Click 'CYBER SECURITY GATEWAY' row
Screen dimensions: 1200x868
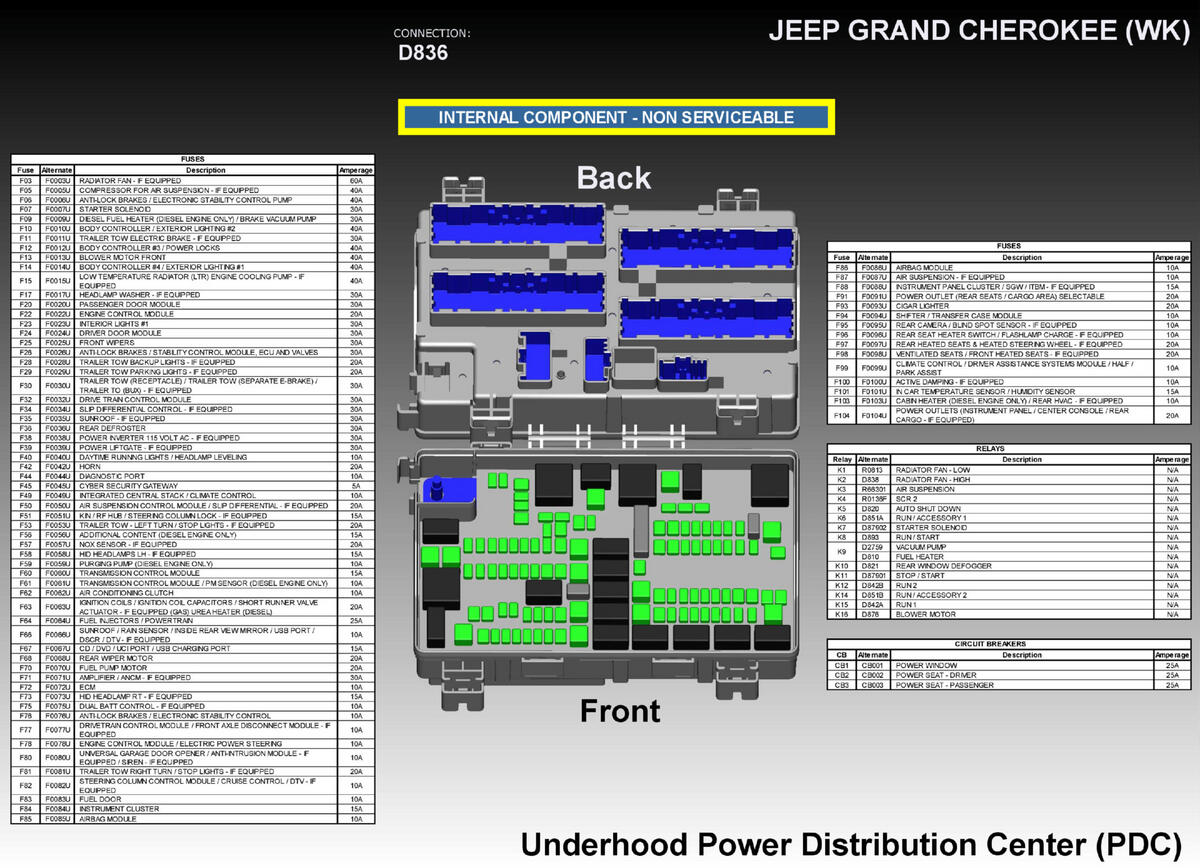coord(193,486)
